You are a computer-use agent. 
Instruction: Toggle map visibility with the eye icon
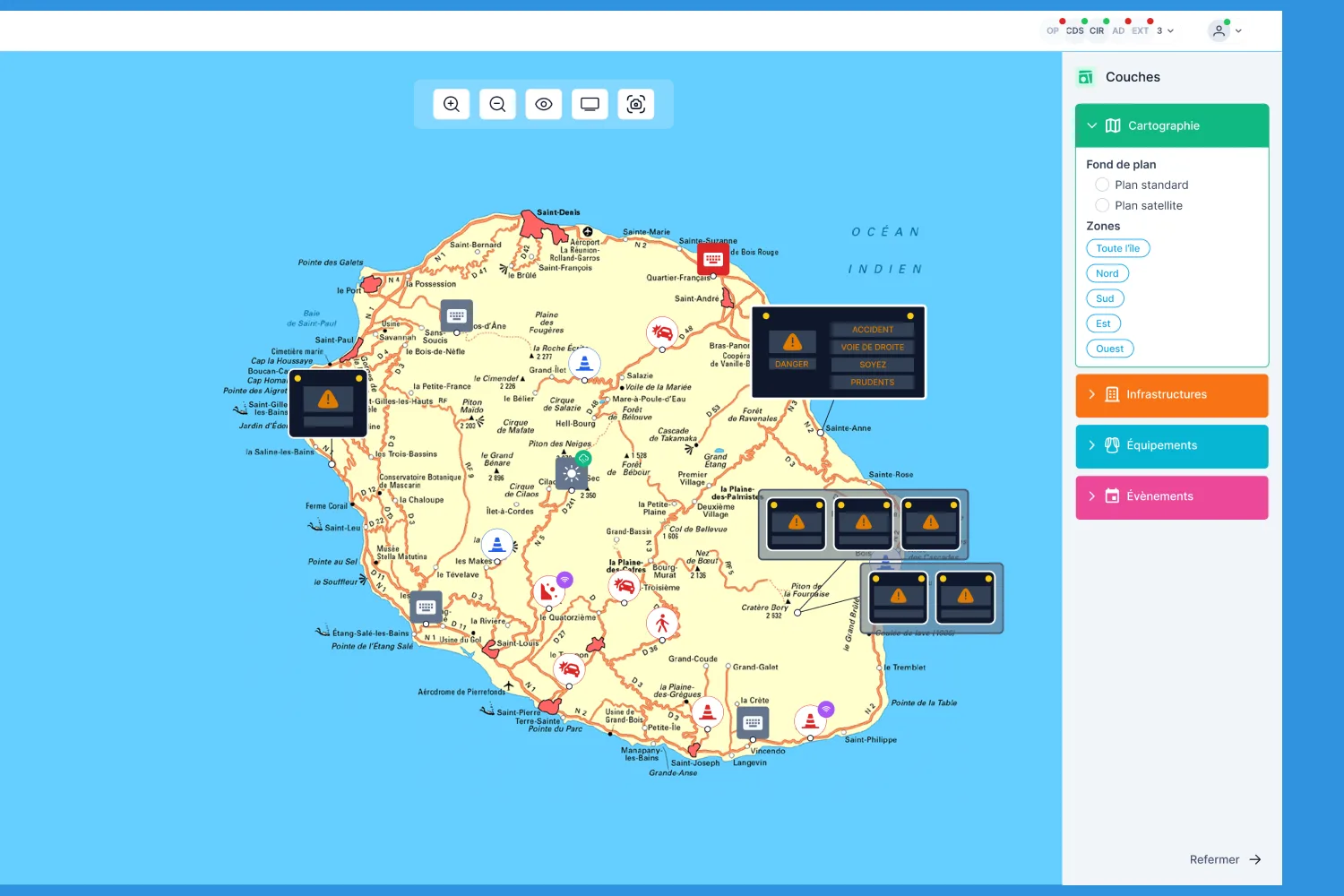[x=544, y=104]
